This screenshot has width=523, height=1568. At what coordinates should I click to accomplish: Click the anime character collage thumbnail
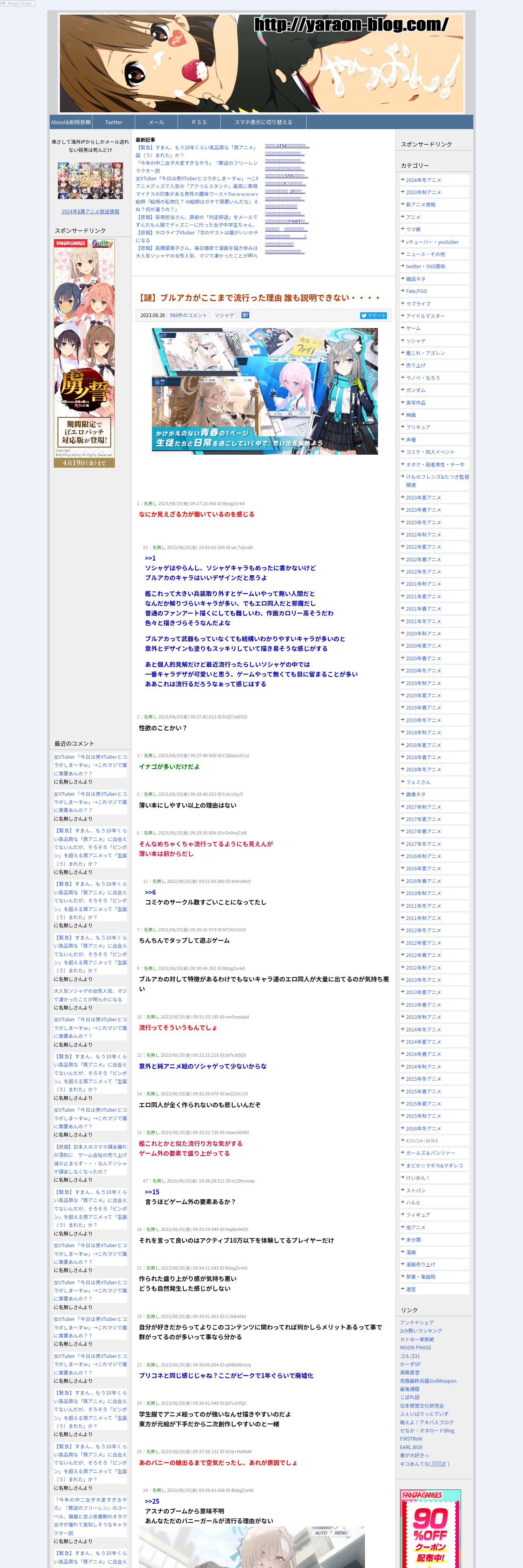tap(90, 181)
